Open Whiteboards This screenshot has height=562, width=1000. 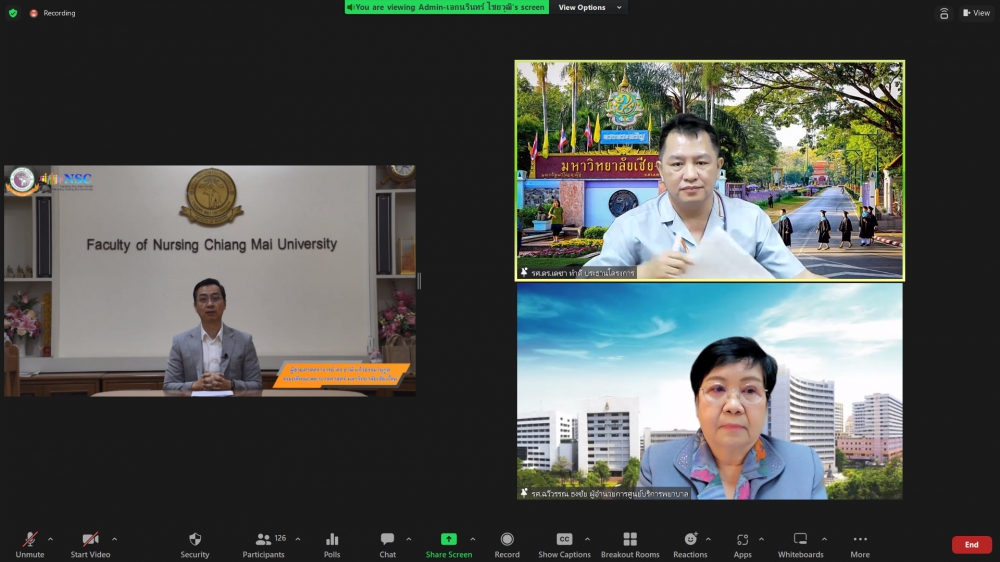(x=800, y=539)
